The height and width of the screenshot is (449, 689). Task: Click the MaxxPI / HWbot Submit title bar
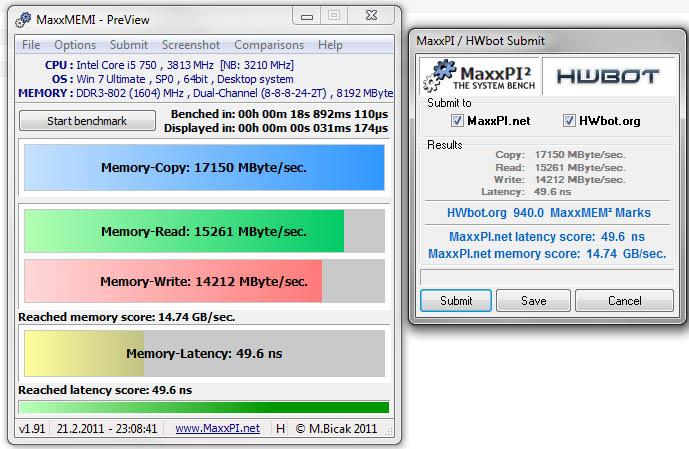click(x=547, y=41)
